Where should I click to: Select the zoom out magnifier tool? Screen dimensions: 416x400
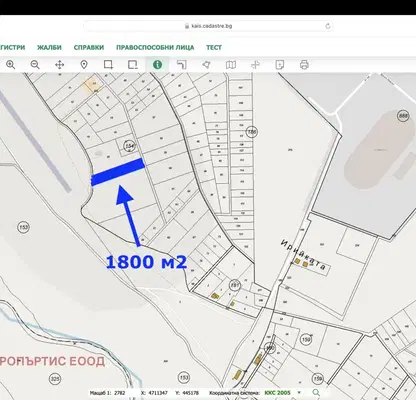coord(35,65)
